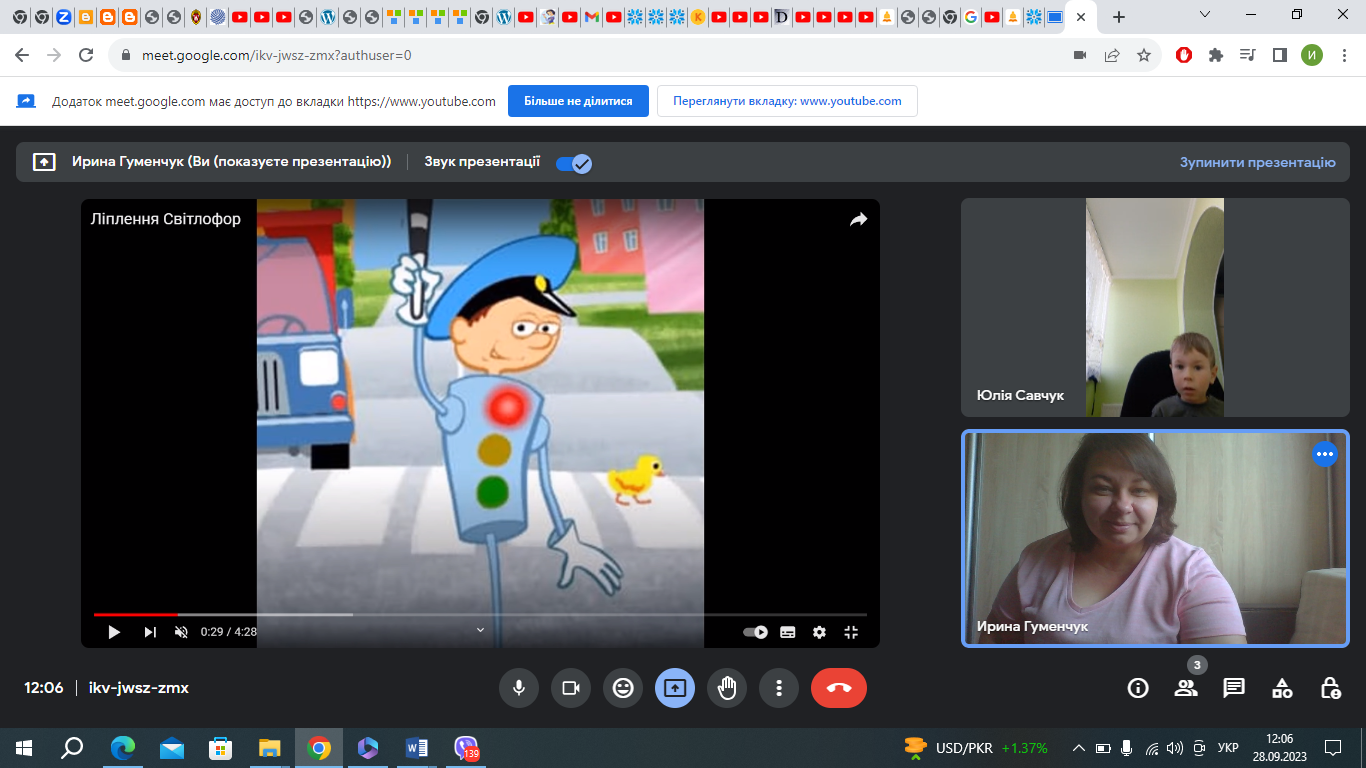The width and height of the screenshot is (1366, 768).
Task: Click meeting code ikv-jwsz-zmx
Action: (x=139, y=688)
